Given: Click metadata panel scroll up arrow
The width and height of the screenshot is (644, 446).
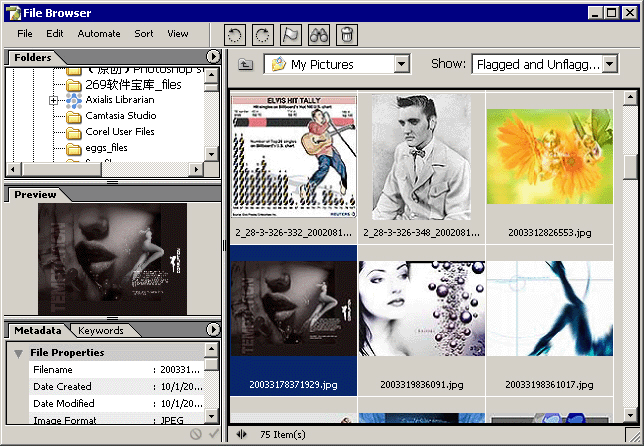Looking at the screenshot, I should [x=212, y=349].
